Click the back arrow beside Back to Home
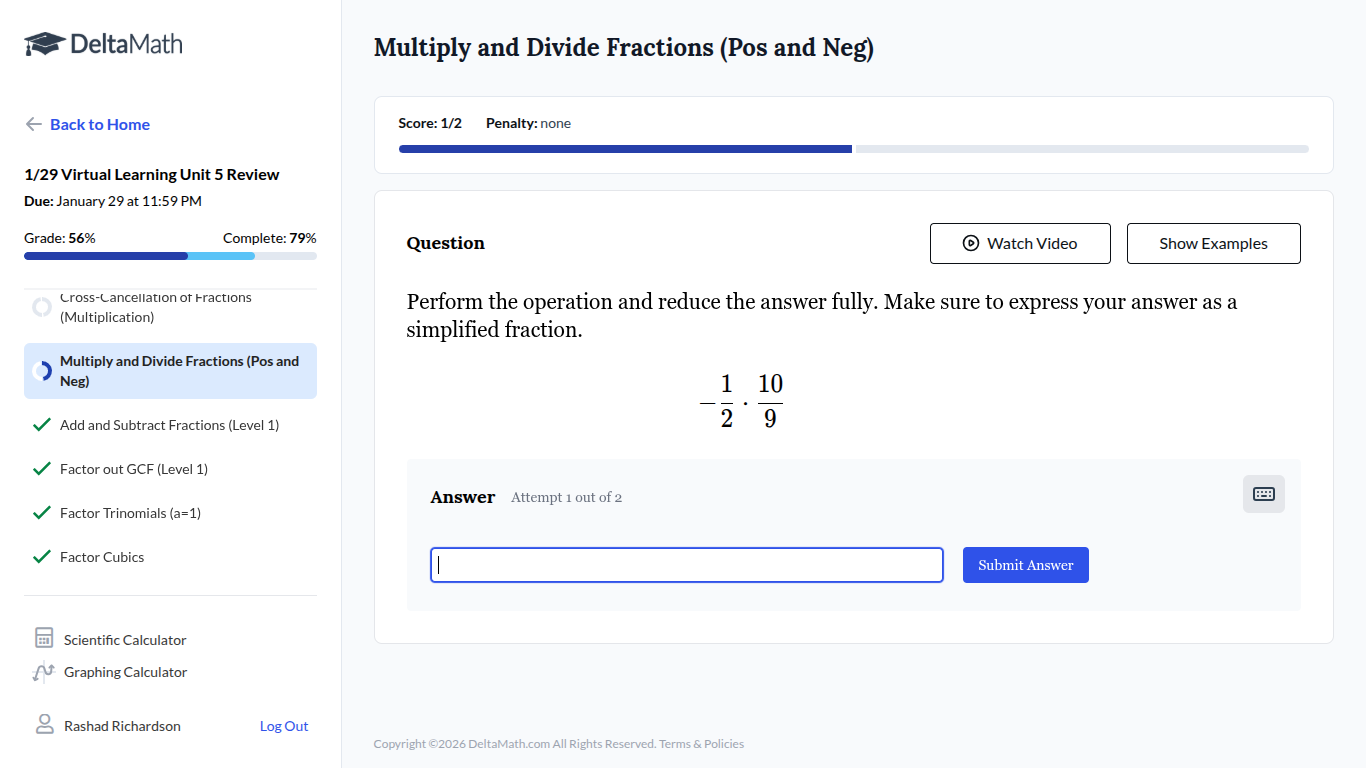This screenshot has width=1366, height=768. 33,123
